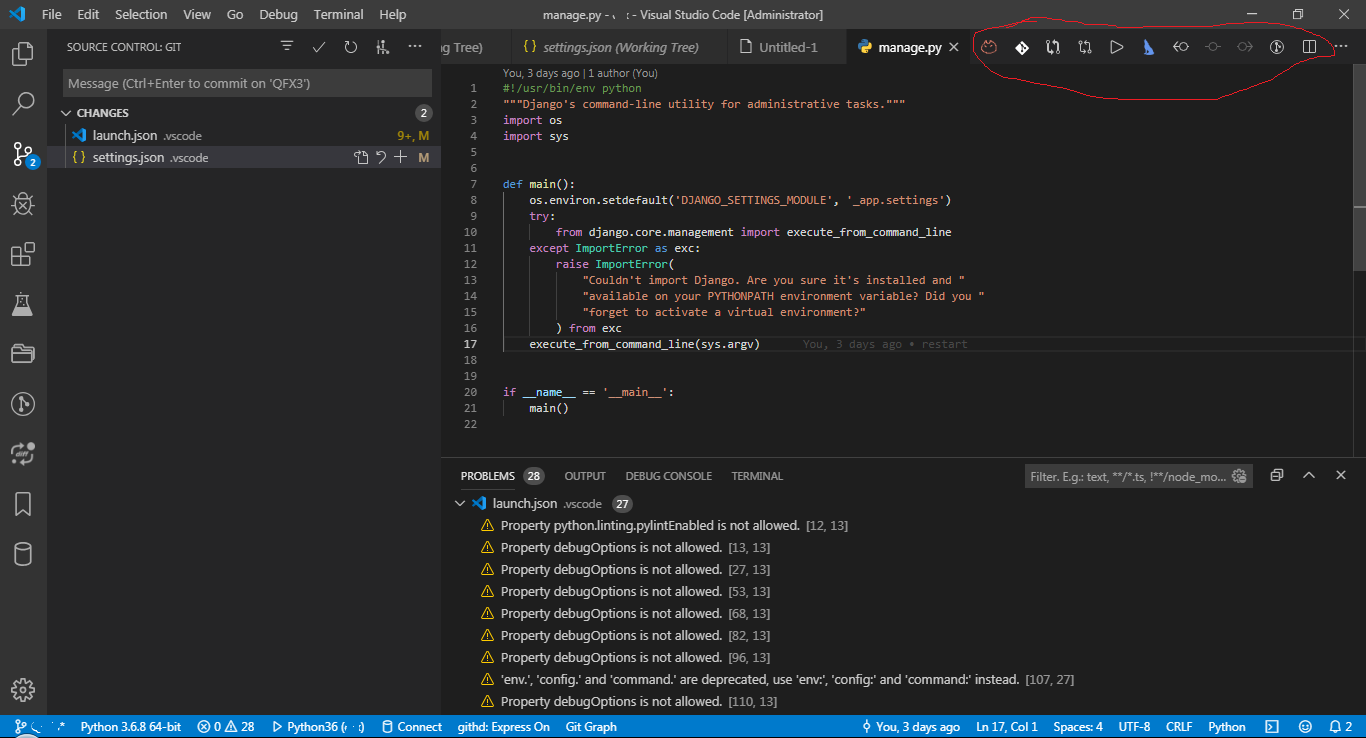This screenshot has width=1366, height=738.
Task: Open Source Control view with badge 2
Action: (23, 154)
